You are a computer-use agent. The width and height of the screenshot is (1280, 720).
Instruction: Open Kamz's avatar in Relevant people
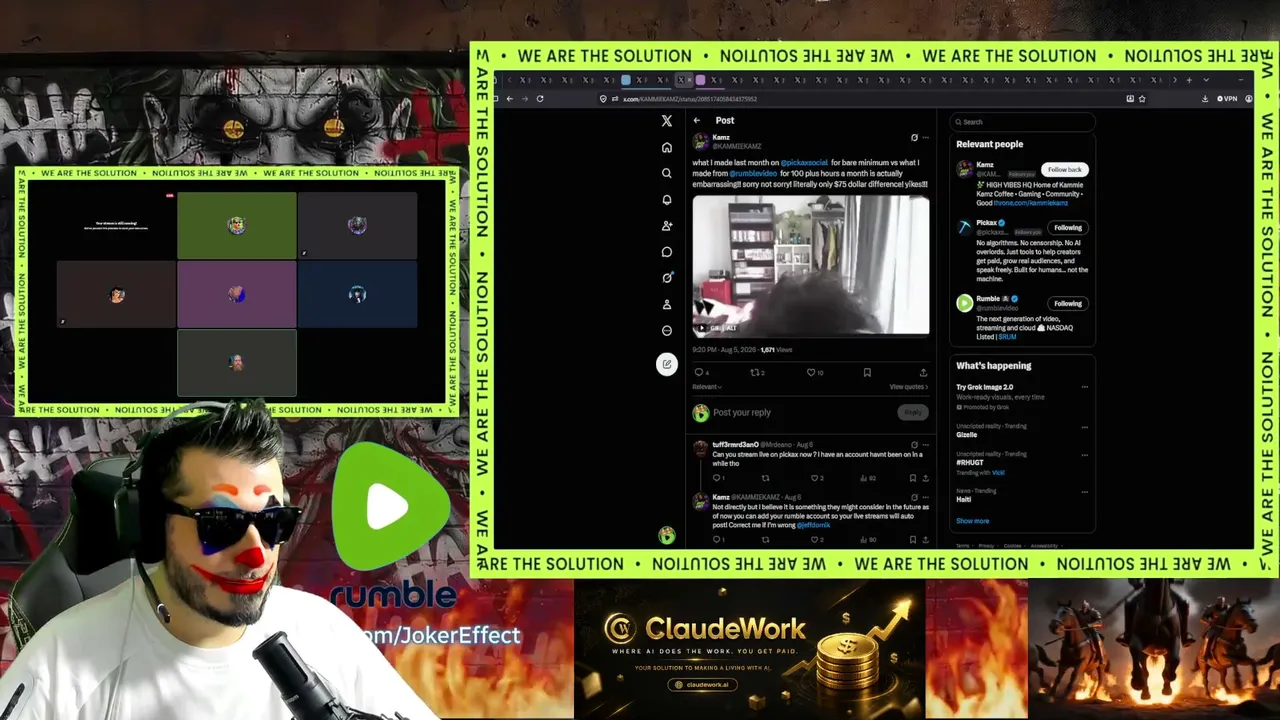click(x=964, y=169)
